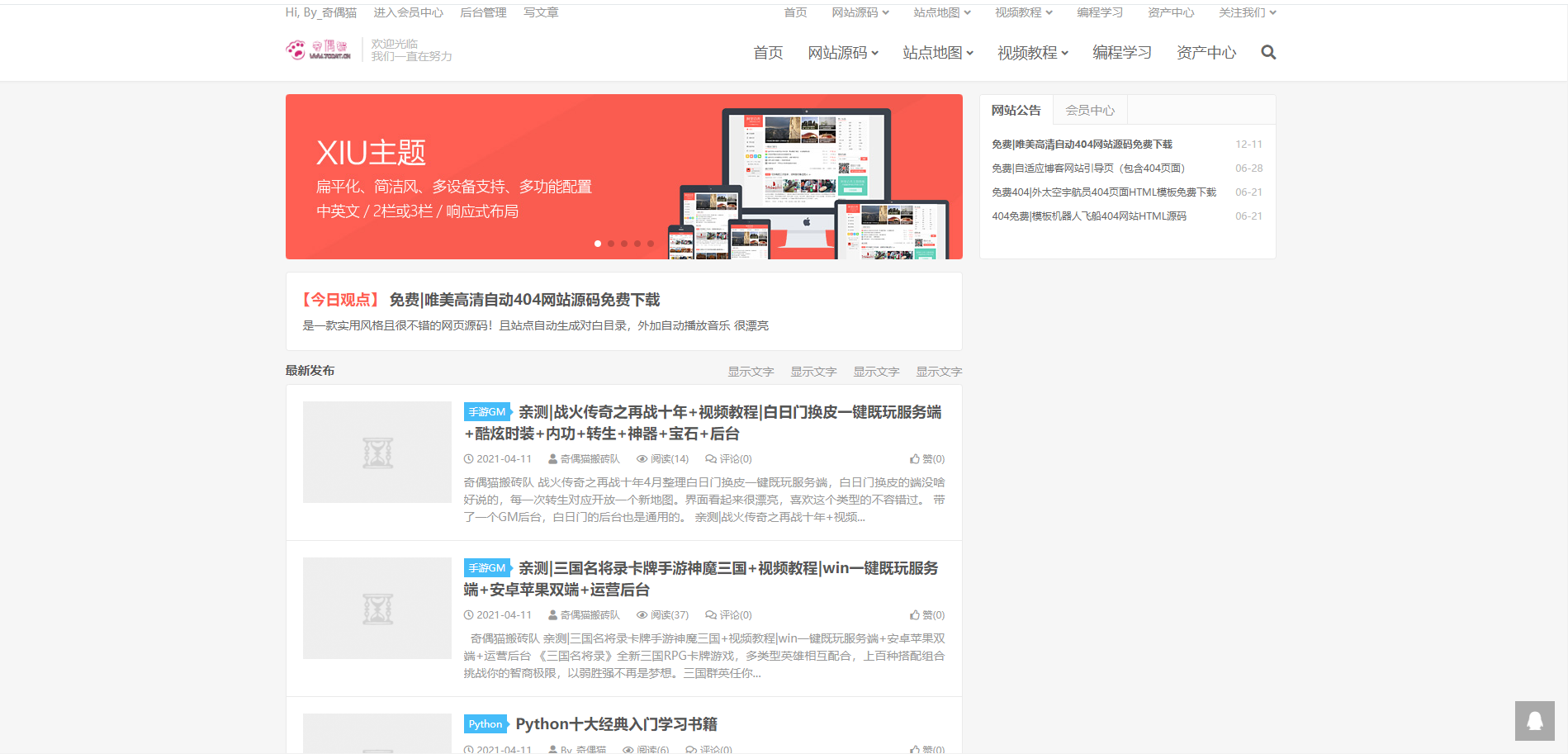Open Python十大经典入门学习书籍 post
The height and width of the screenshot is (754, 1568).
coord(616,724)
